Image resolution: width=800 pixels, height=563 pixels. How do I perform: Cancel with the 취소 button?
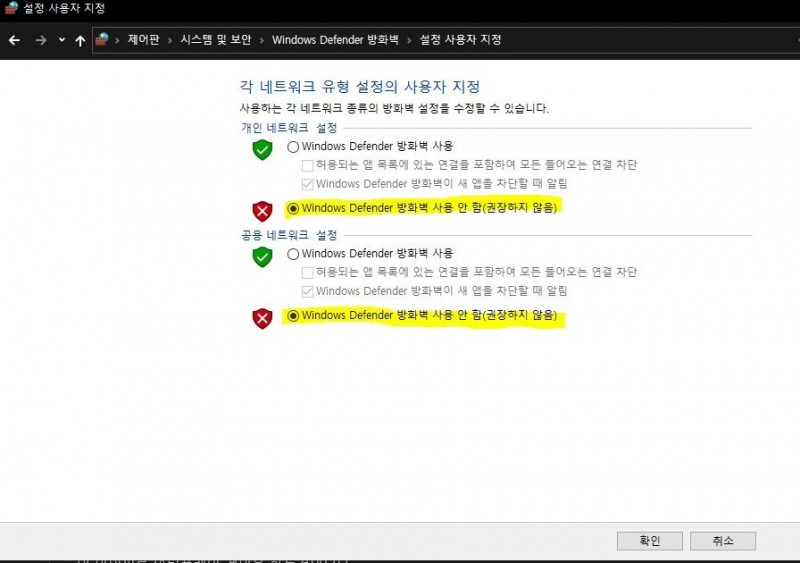coord(723,541)
